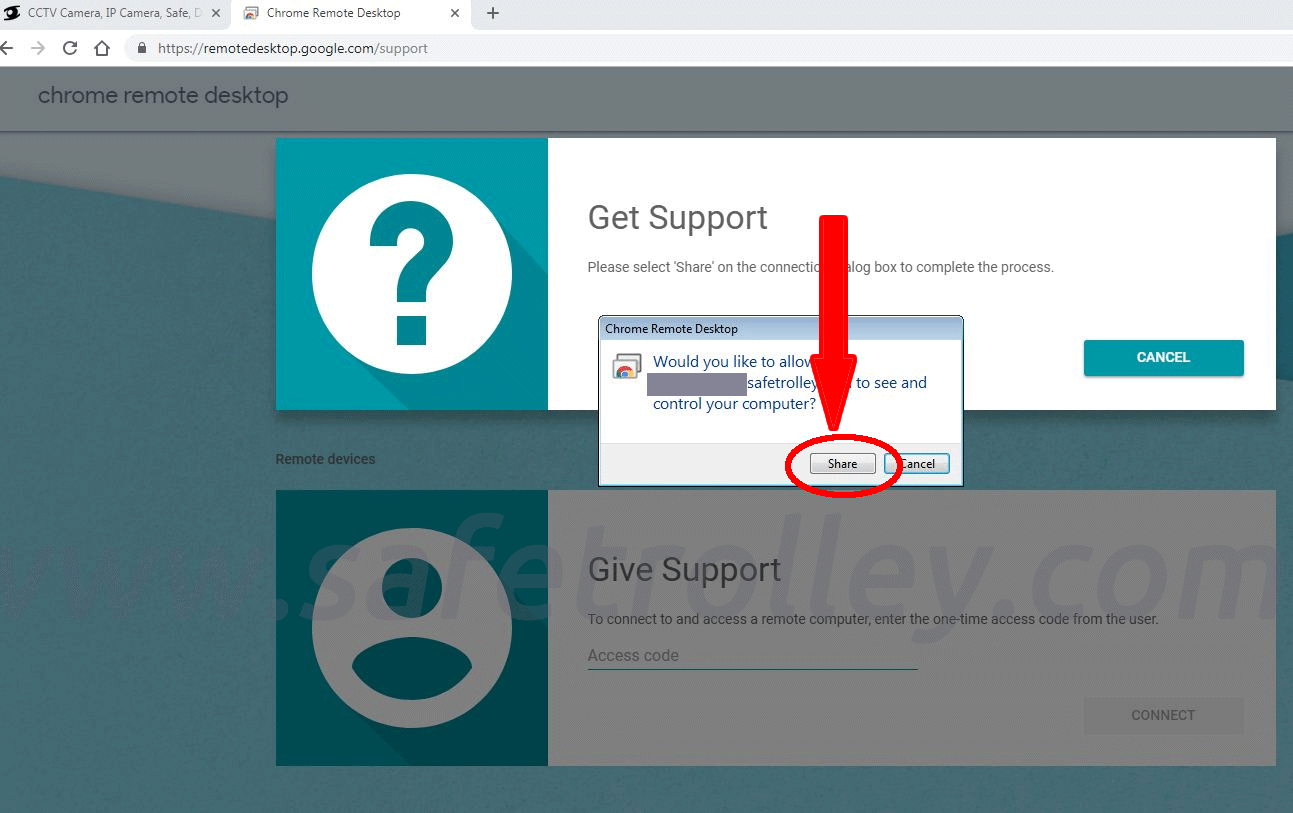
Task: Click the 'chrome remote desktop' header title
Action: [163, 96]
